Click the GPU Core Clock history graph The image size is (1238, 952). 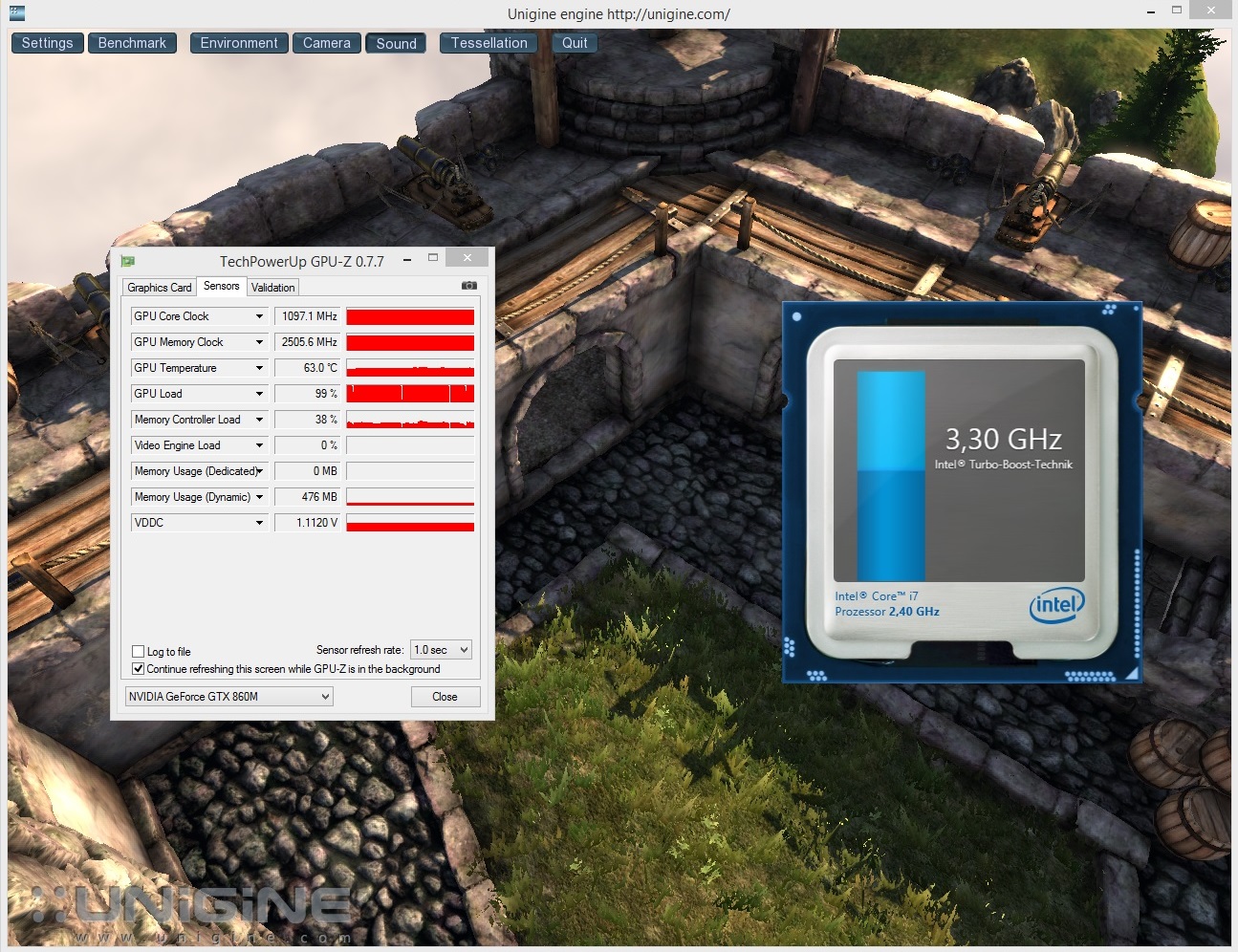pos(410,316)
